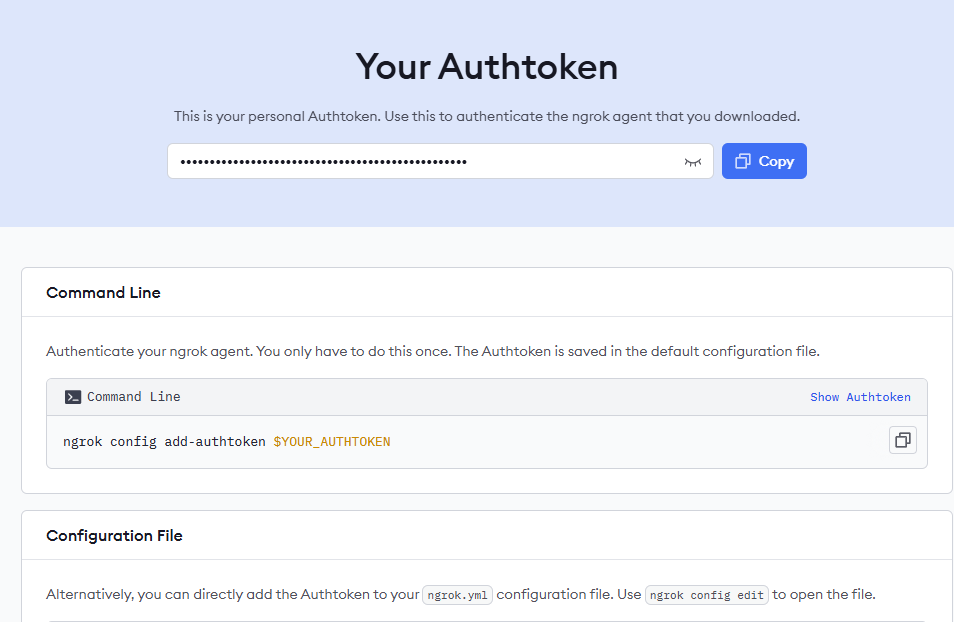The height and width of the screenshot is (622, 954).
Task: Click the terminal icon beside Command Line
Action: (x=73, y=397)
